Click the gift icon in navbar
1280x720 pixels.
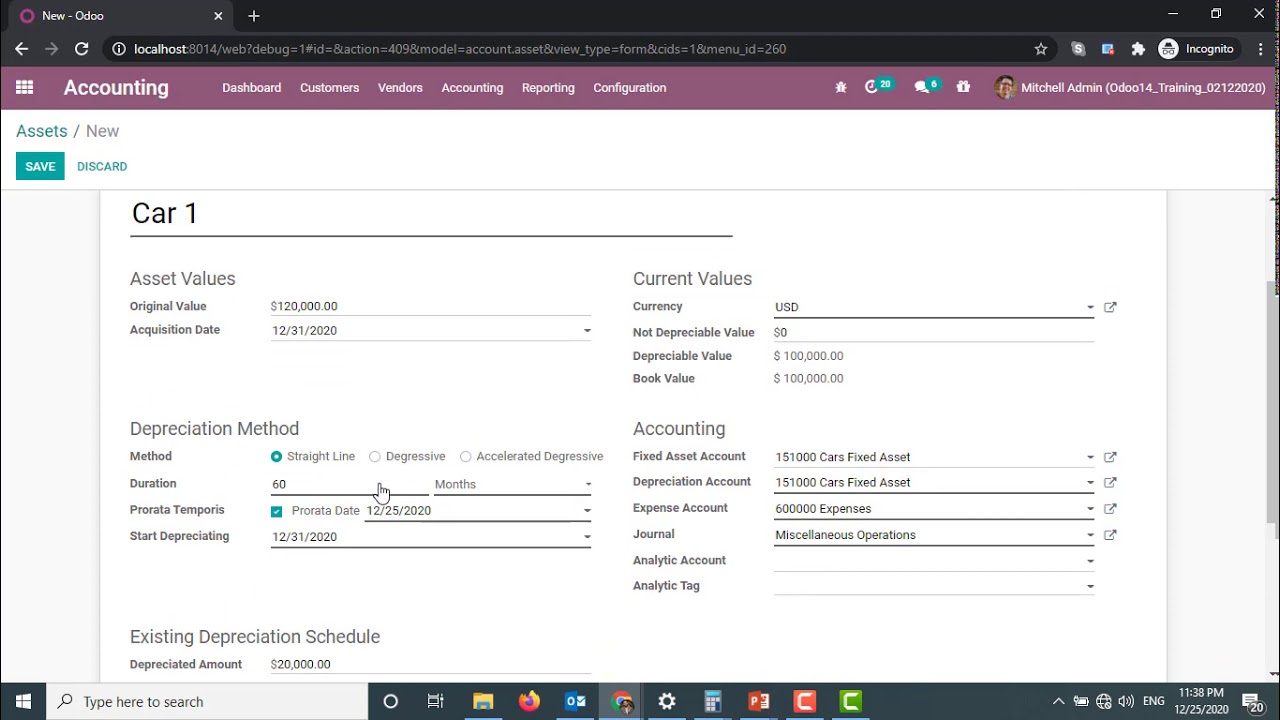pyautogui.click(x=963, y=88)
